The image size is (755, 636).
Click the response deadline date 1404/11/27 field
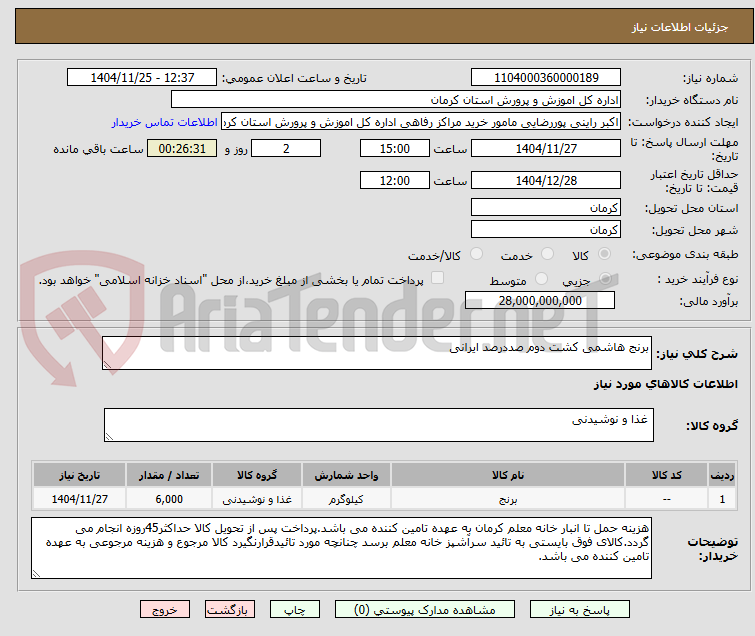click(x=546, y=148)
